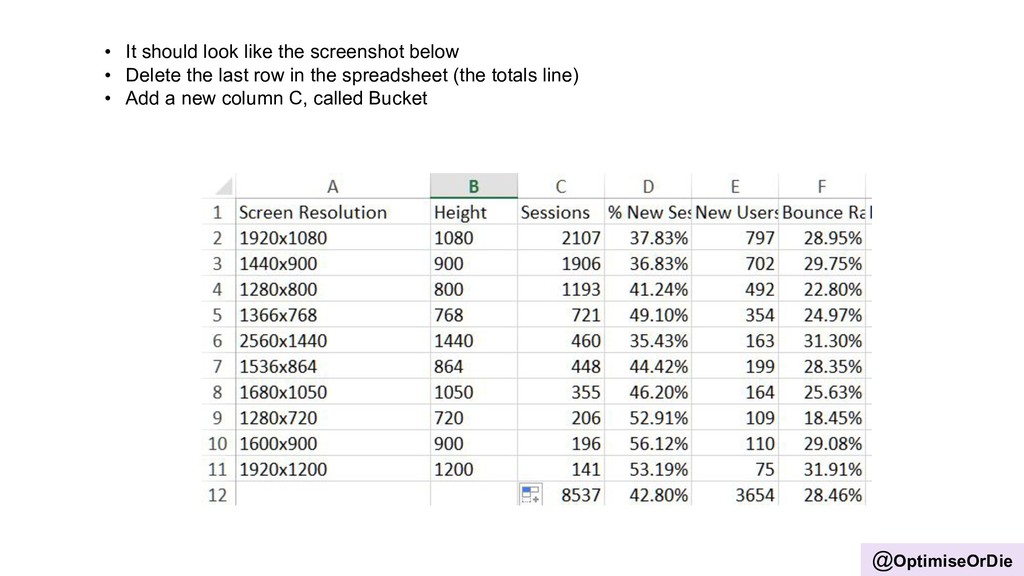The width and height of the screenshot is (1024, 576).
Task: Select row 1 header
Action: (217, 212)
